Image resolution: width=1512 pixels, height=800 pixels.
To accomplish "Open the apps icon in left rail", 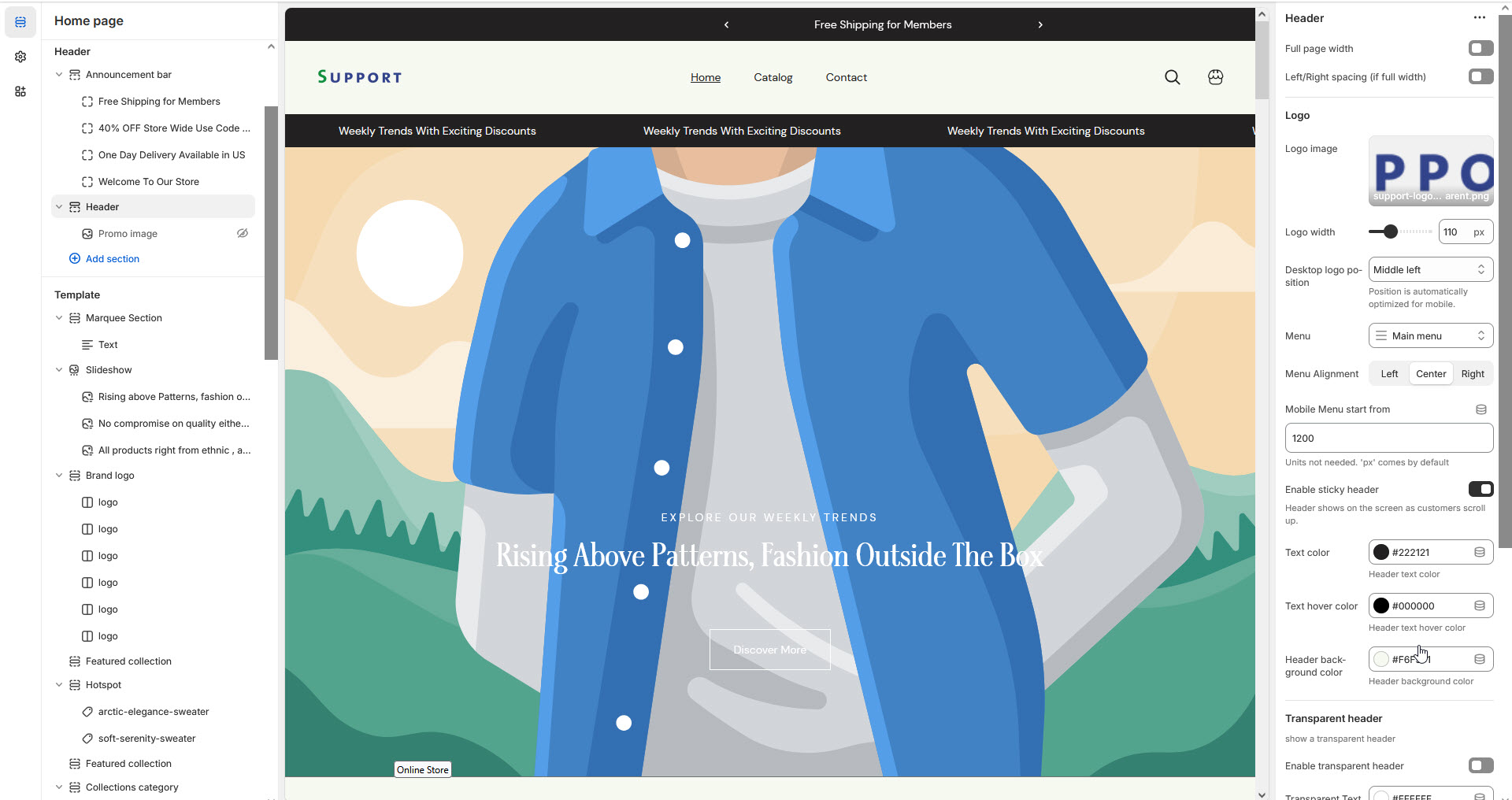I will coord(20,91).
